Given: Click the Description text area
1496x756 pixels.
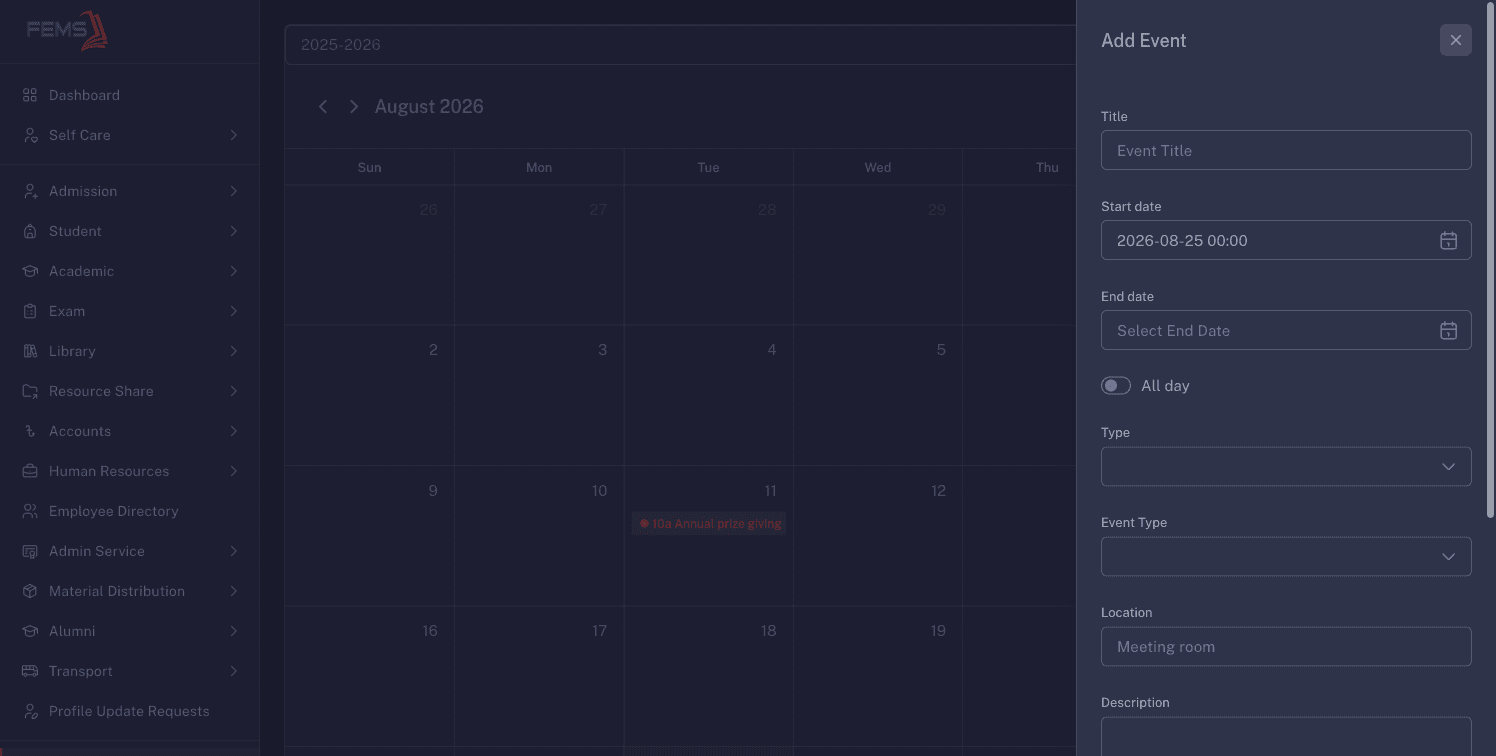Looking at the screenshot, I should [x=1286, y=736].
